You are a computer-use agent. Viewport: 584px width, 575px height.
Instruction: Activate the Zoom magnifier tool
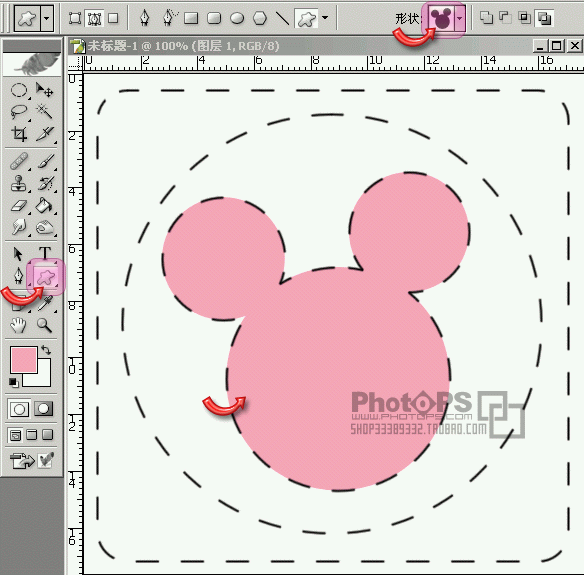pyautogui.click(x=44, y=325)
